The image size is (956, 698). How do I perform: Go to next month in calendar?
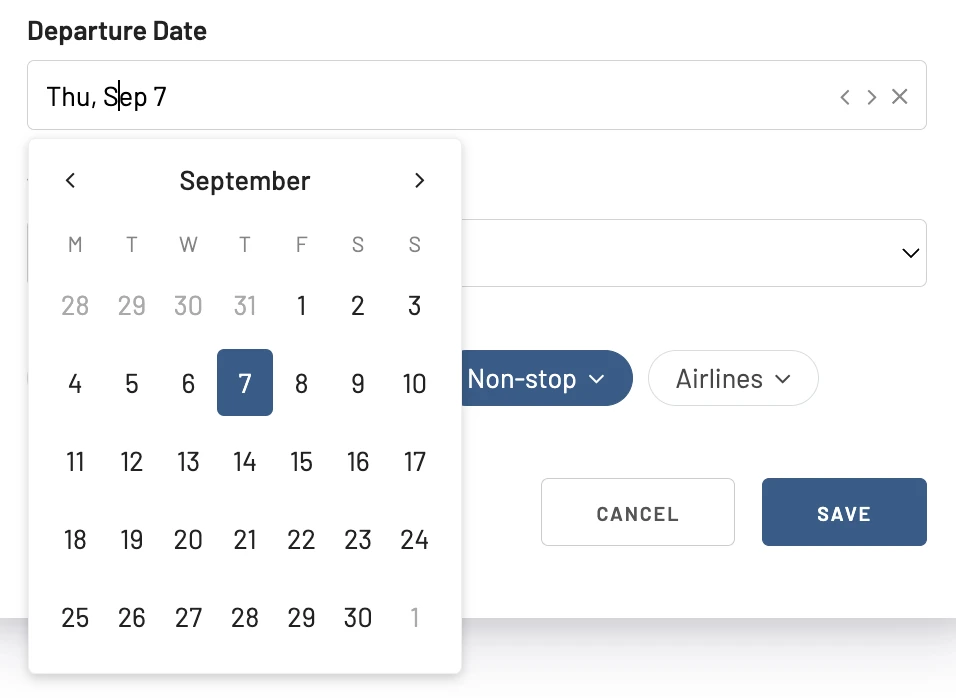tap(419, 180)
